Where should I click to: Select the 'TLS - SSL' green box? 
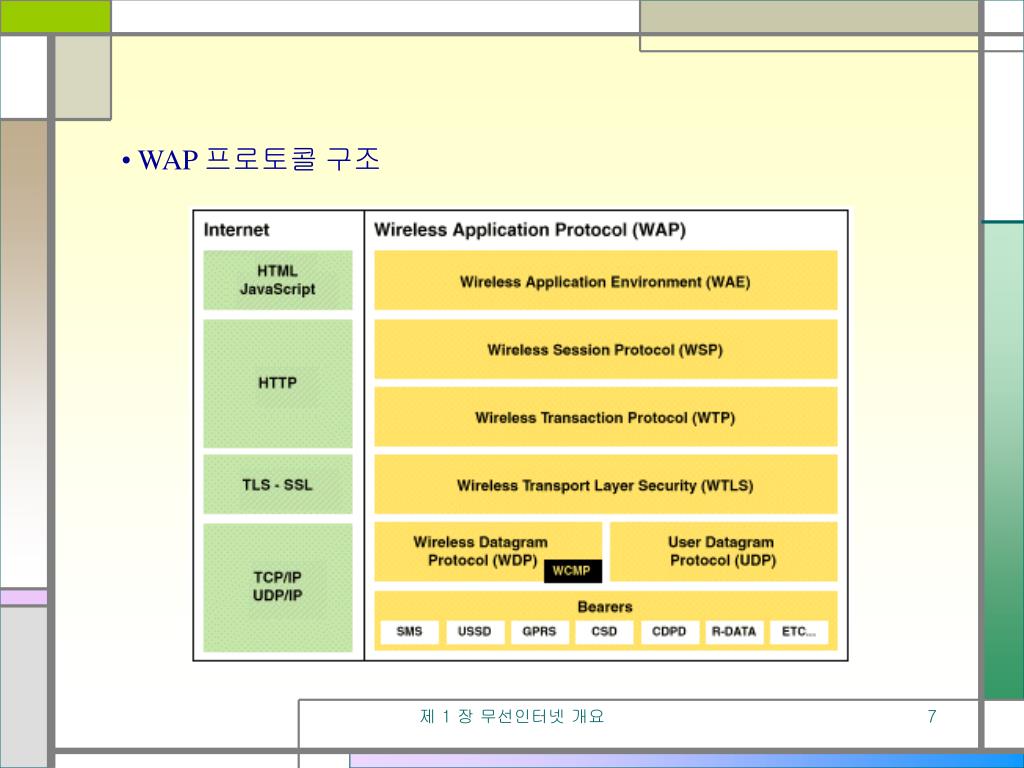[x=278, y=485]
